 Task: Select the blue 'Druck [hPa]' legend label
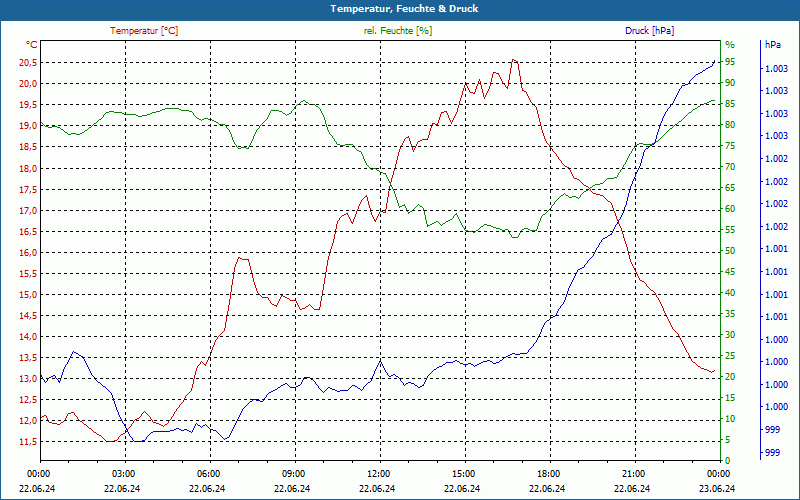point(649,31)
